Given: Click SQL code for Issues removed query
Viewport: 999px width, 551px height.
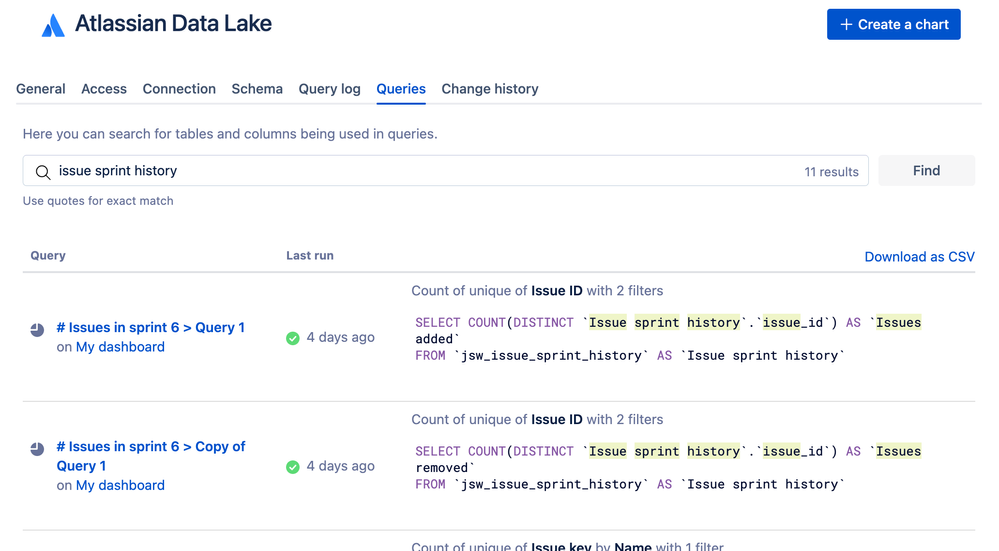Looking at the screenshot, I should tap(668, 468).
